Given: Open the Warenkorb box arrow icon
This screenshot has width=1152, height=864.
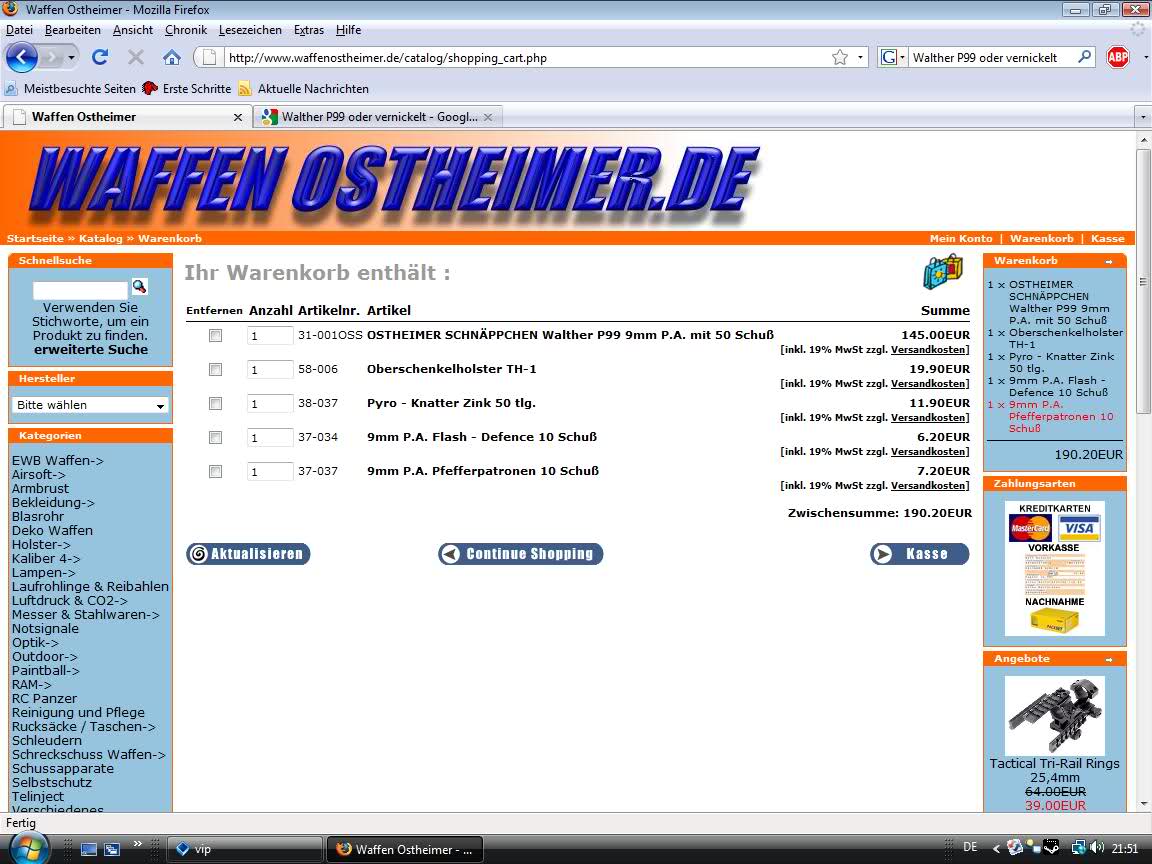Looking at the screenshot, I should (x=1109, y=262).
